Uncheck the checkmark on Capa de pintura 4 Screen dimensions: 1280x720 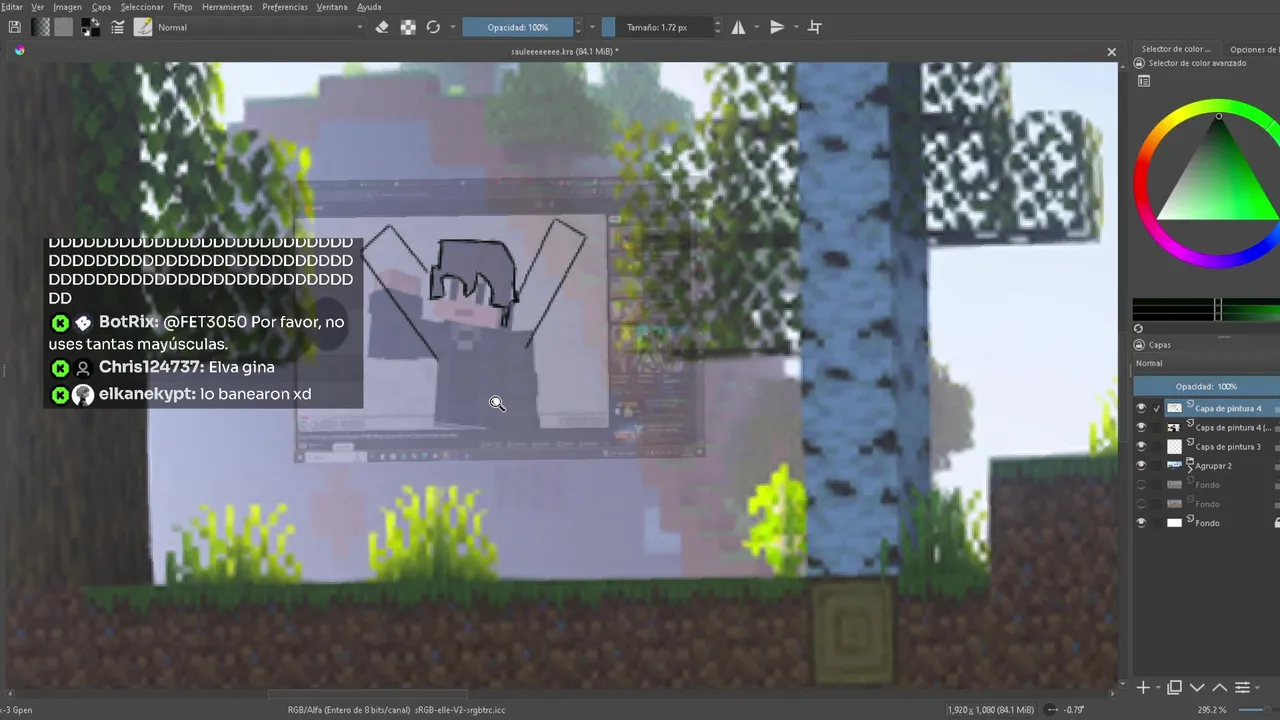(1157, 408)
